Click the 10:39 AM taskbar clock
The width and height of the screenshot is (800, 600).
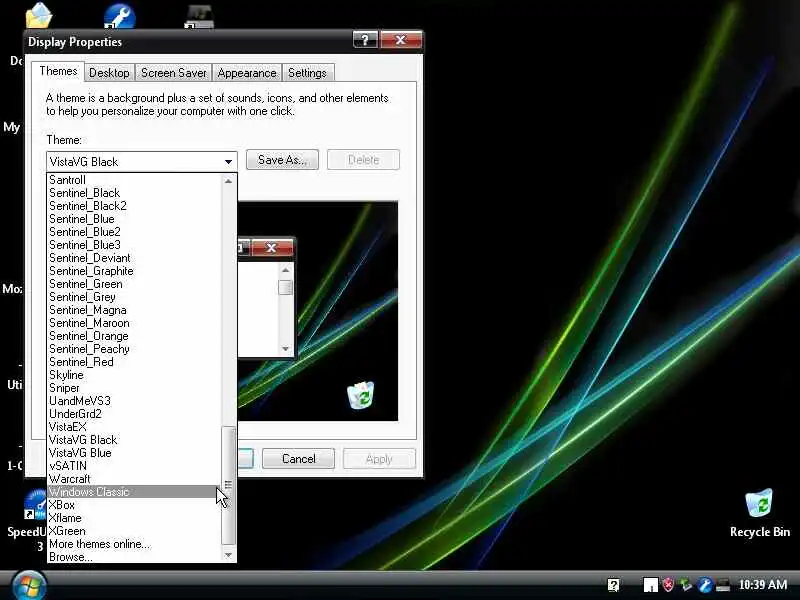pyautogui.click(x=763, y=584)
